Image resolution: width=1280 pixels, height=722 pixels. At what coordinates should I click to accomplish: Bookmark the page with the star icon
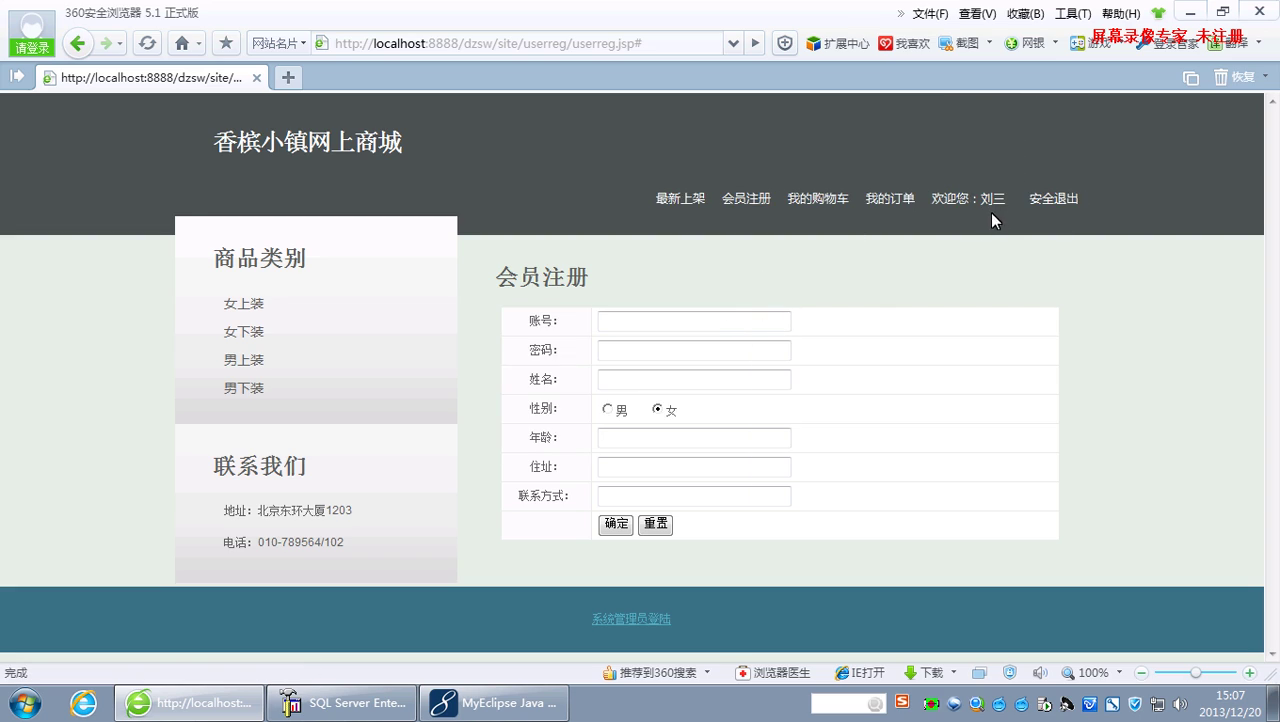(x=226, y=43)
